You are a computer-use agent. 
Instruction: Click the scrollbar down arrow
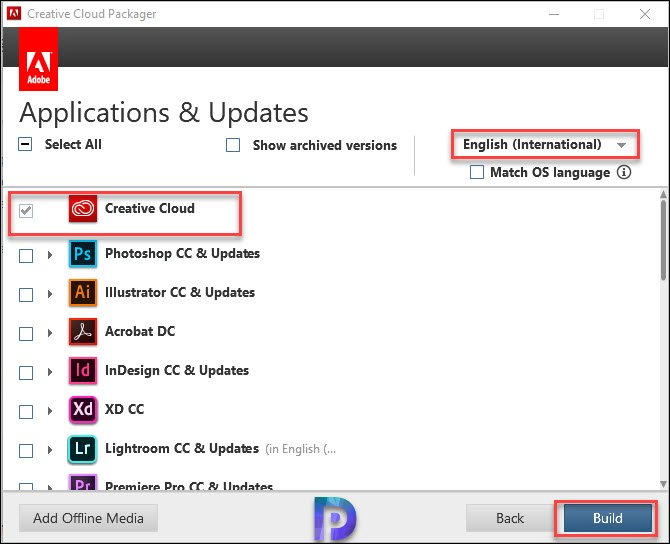[663, 484]
